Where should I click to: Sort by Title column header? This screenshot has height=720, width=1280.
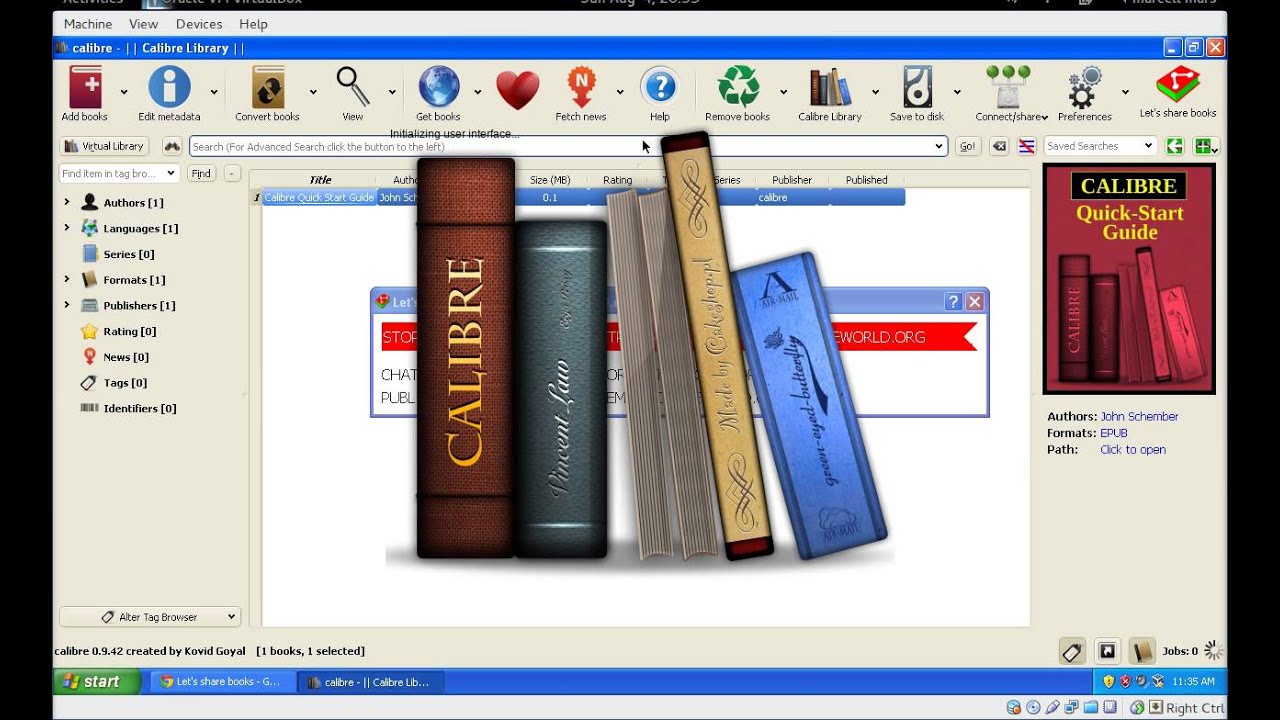[320, 180]
